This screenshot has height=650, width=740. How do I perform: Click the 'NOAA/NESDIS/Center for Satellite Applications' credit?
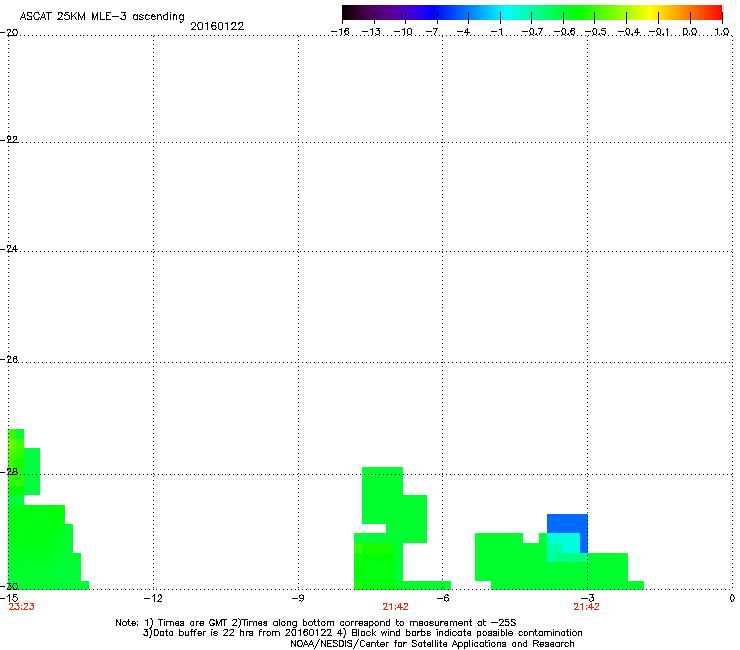[432, 644]
